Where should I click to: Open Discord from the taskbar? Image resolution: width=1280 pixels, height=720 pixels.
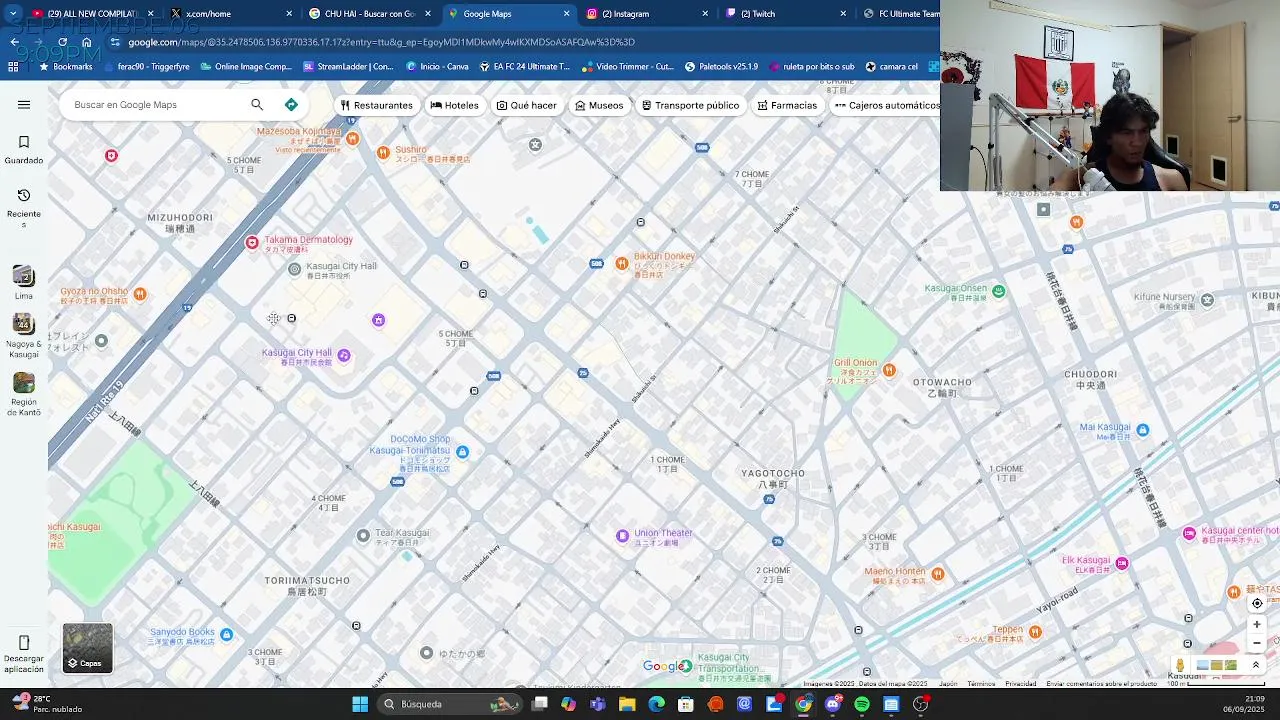click(x=833, y=704)
